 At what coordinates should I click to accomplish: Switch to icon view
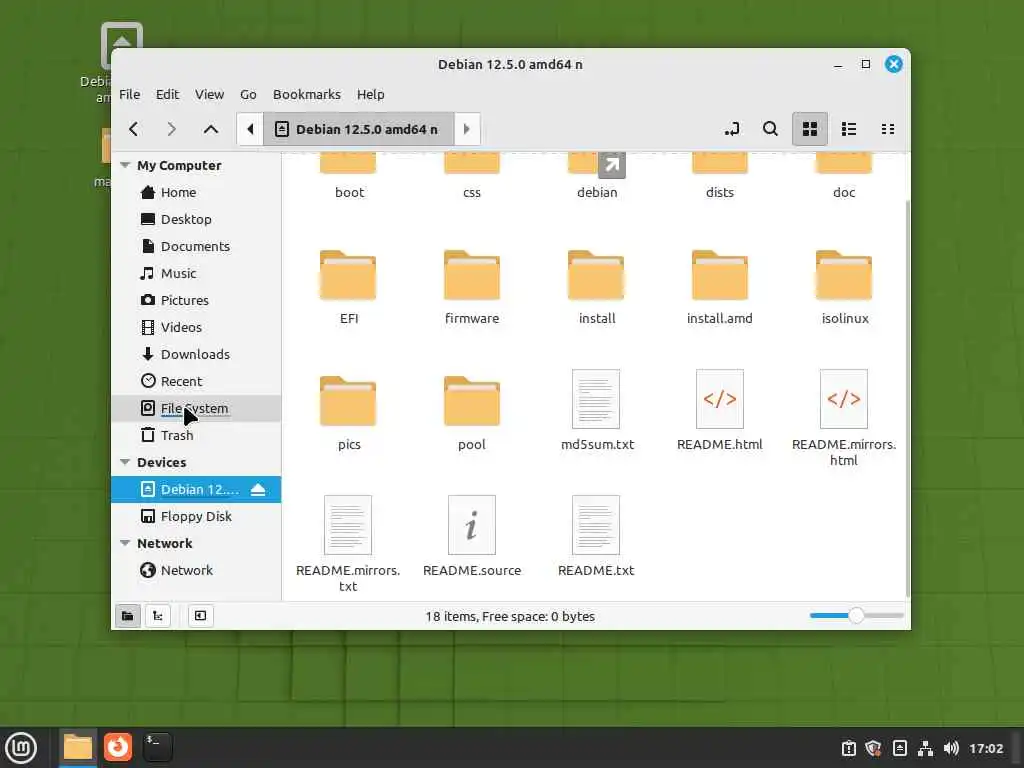click(810, 129)
